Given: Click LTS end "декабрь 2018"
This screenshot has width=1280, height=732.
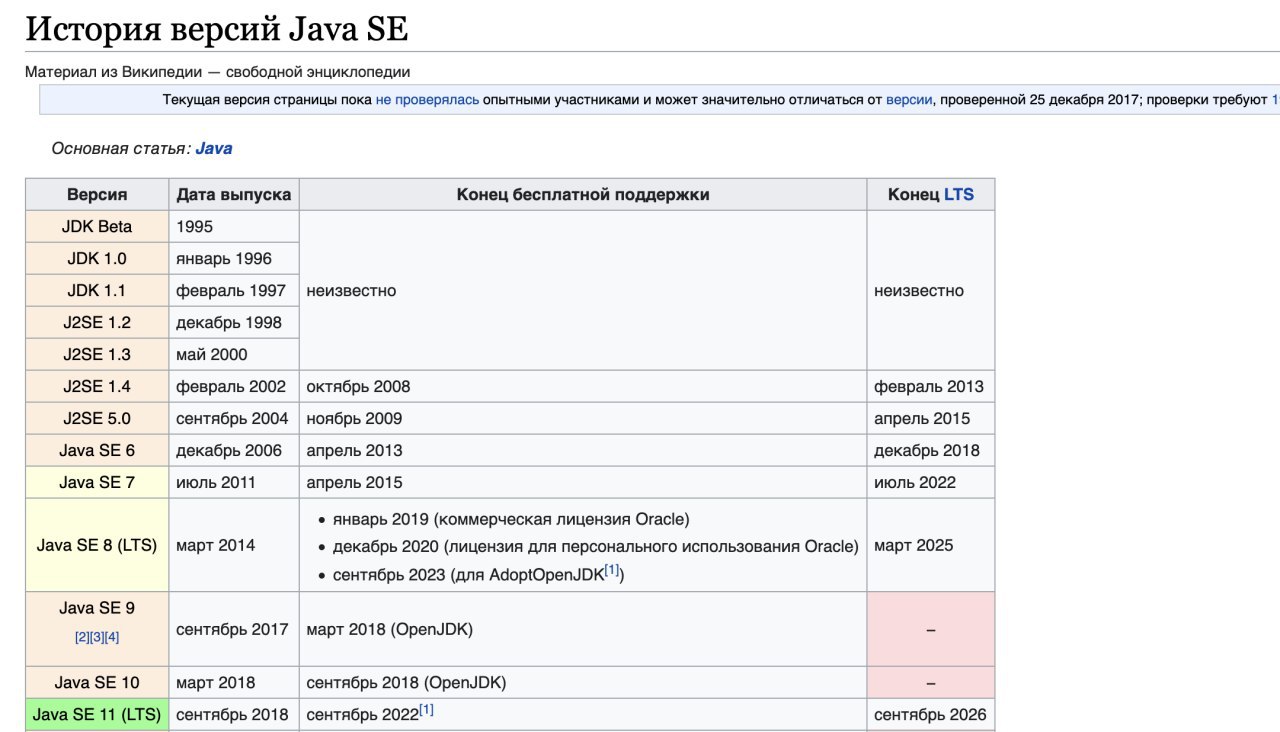Looking at the screenshot, I should 927,450.
